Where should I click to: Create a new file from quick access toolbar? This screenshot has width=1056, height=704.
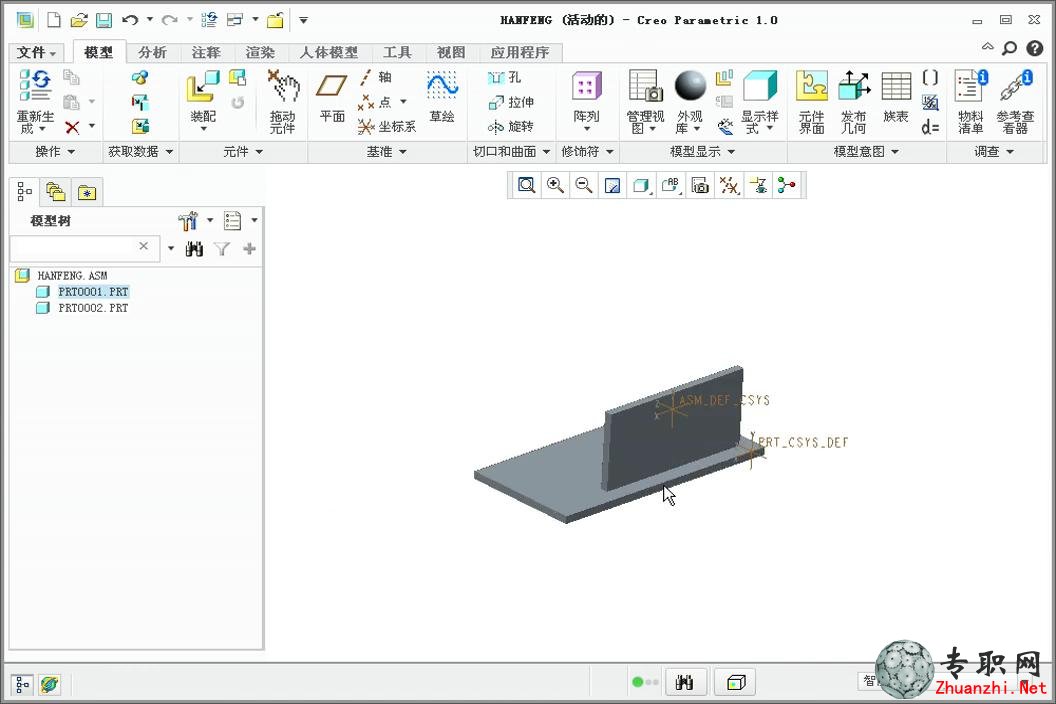point(53,20)
